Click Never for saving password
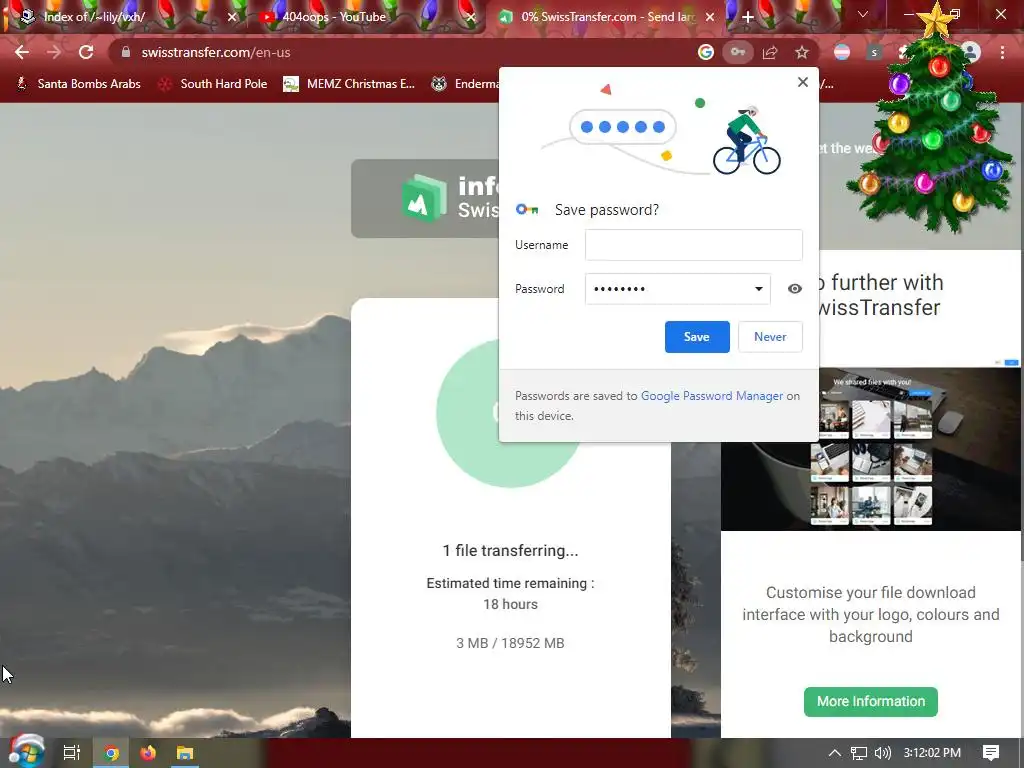This screenshot has width=1024, height=768. [x=770, y=337]
